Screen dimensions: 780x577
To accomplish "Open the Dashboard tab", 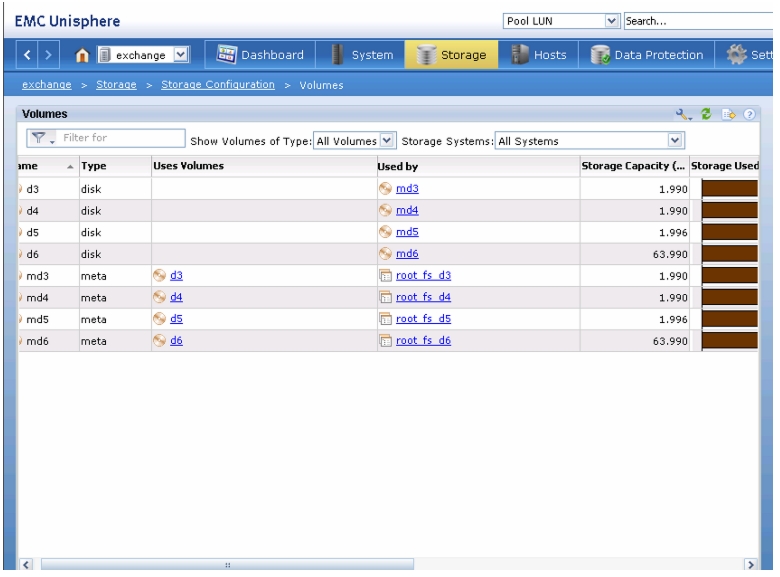I will coord(260,55).
